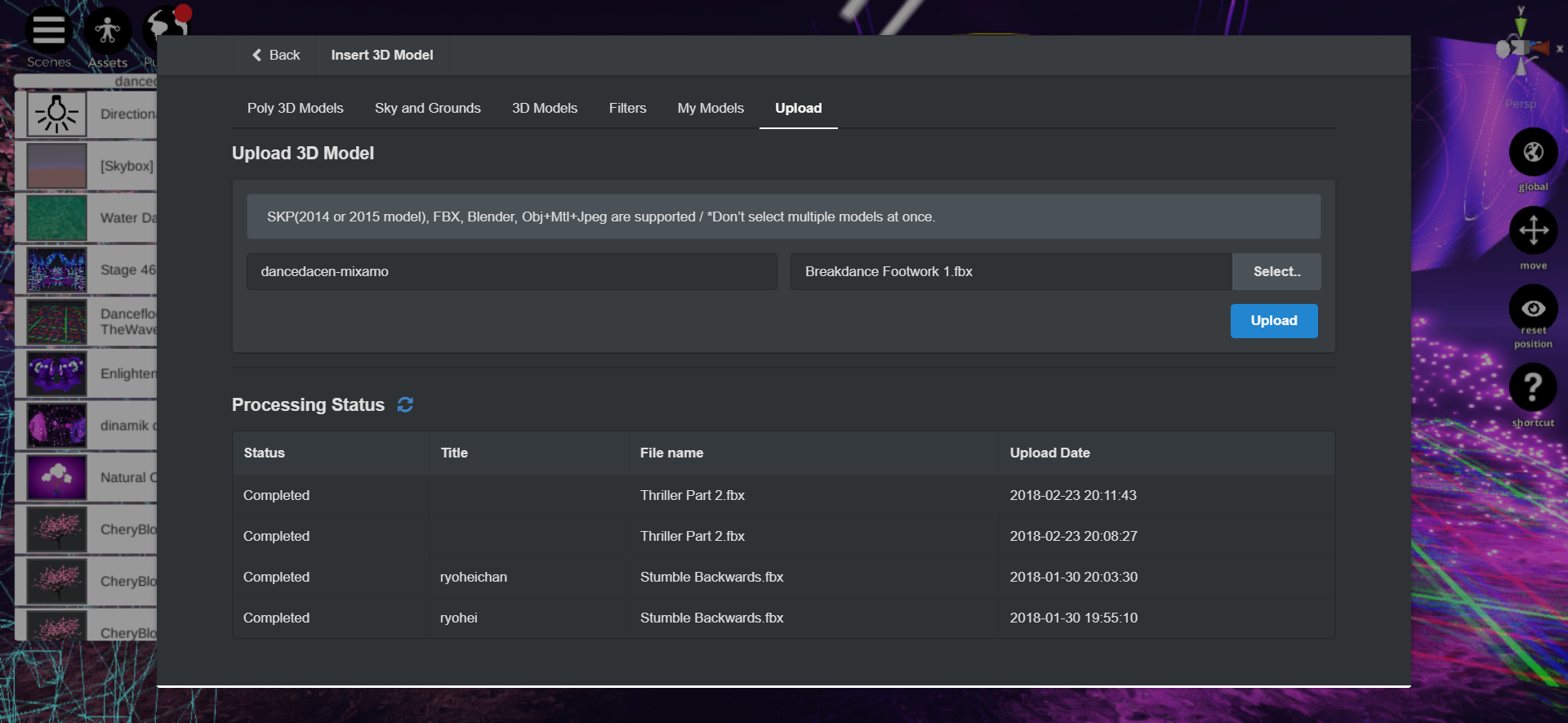
Task: Click the Breakdance Footwork 1.fbx file field
Action: point(1010,271)
